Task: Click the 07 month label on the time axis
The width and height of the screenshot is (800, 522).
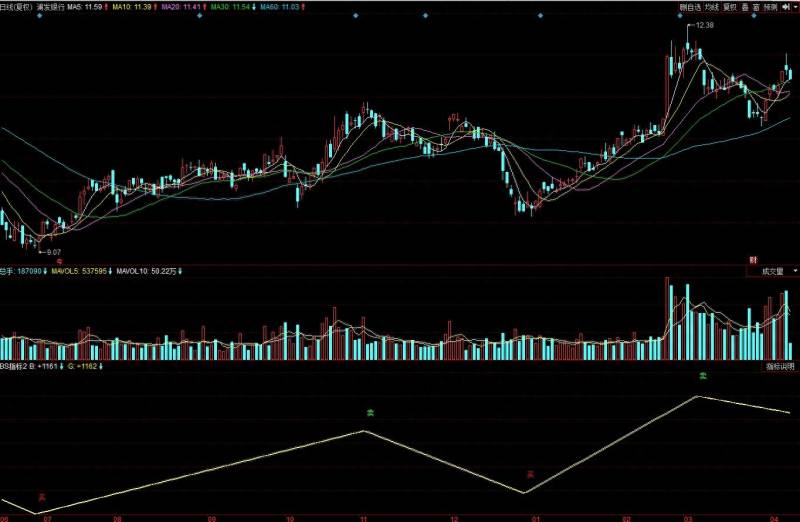Action: tap(47, 518)
